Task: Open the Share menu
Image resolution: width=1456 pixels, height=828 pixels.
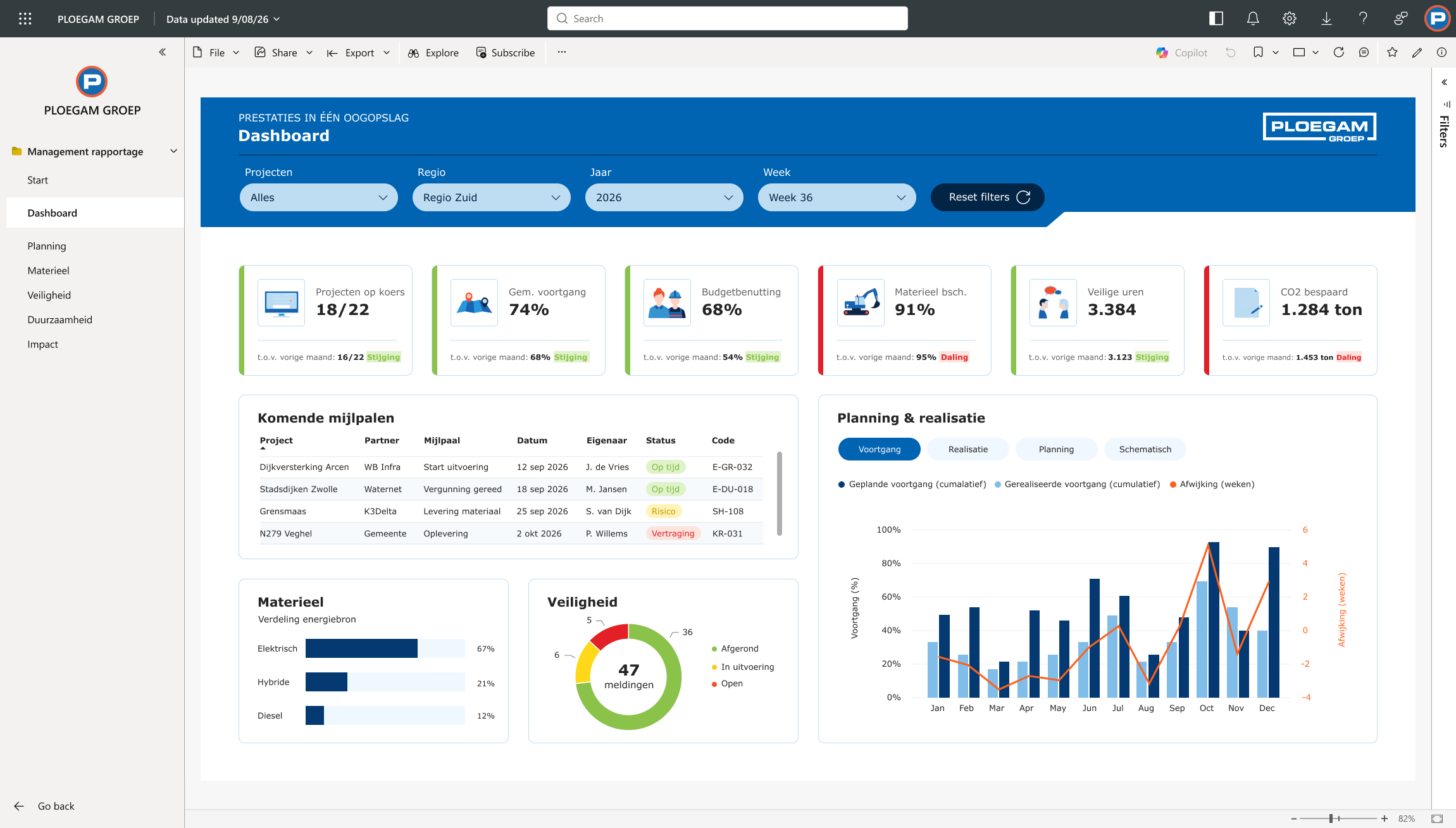Action: coord(283,53)
